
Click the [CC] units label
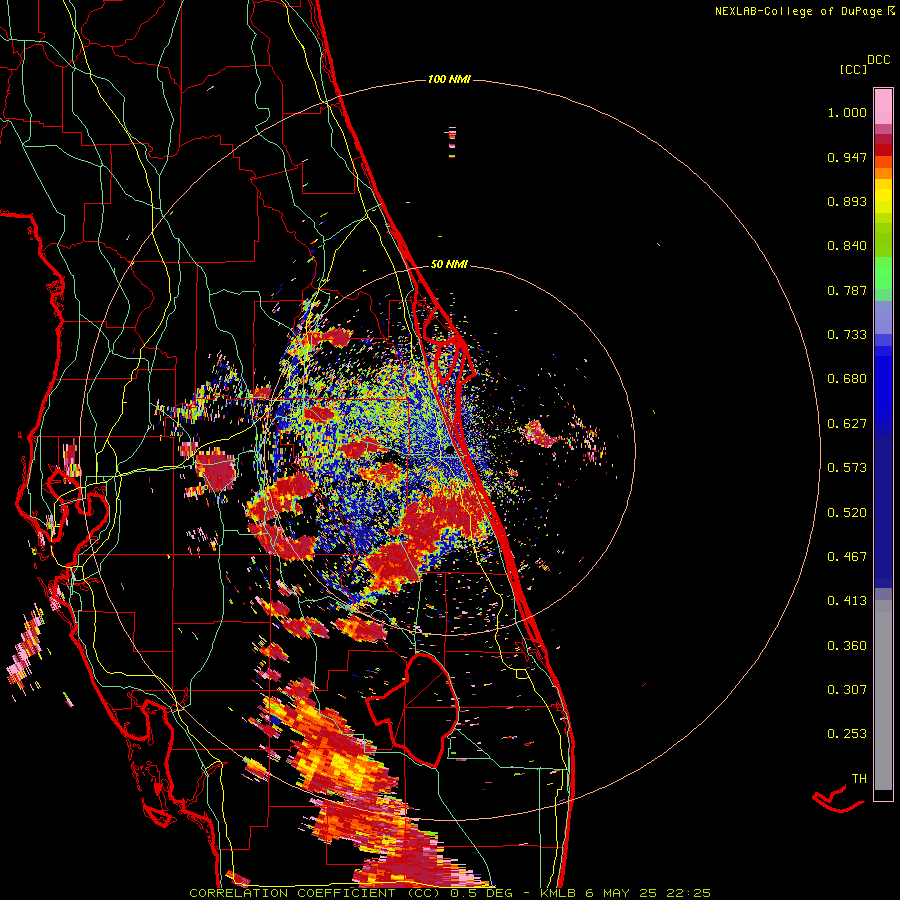853,69
